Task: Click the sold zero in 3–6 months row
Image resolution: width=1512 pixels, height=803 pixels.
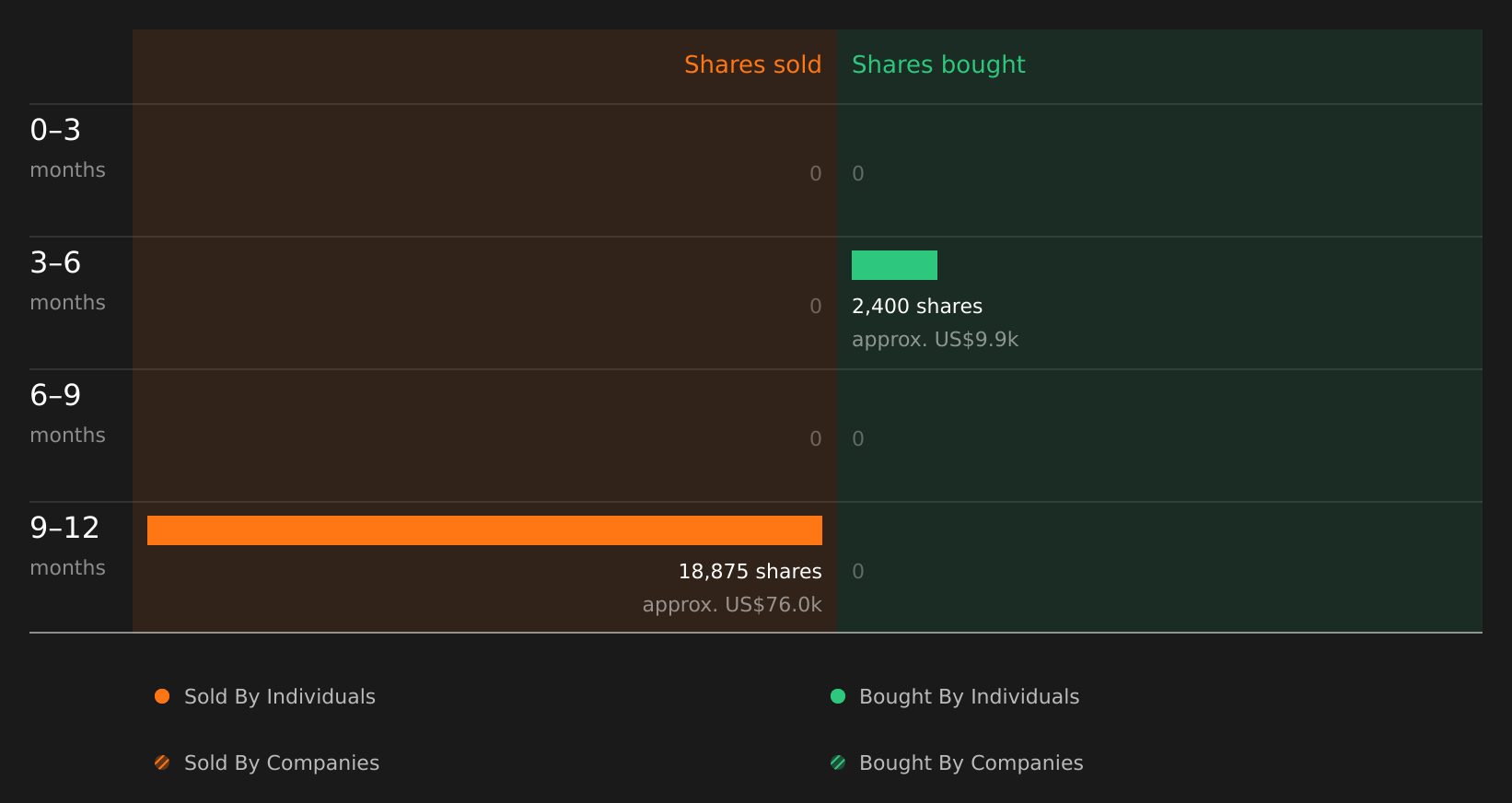Action: 816,307
